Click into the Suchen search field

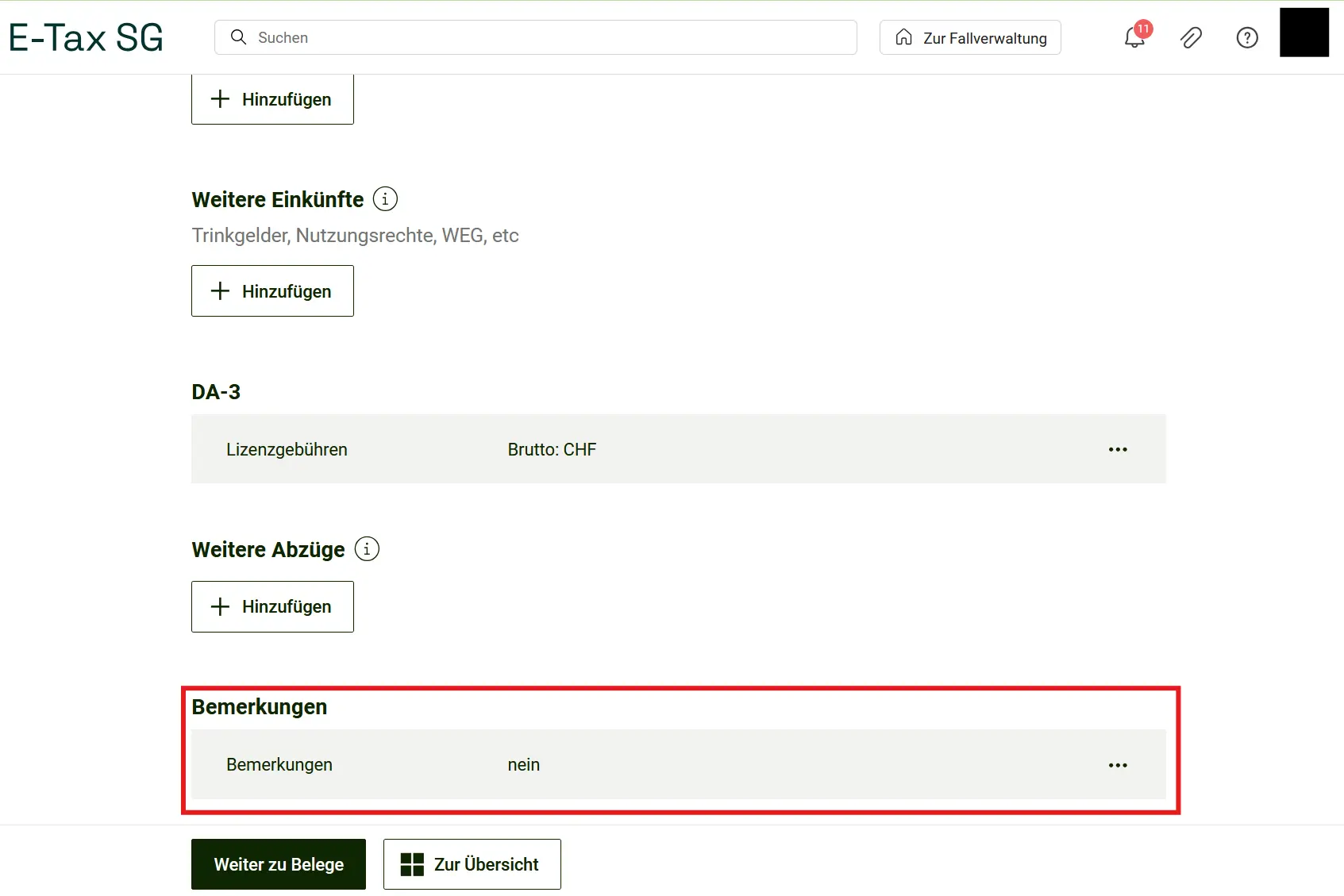click(x=476, y=37)
